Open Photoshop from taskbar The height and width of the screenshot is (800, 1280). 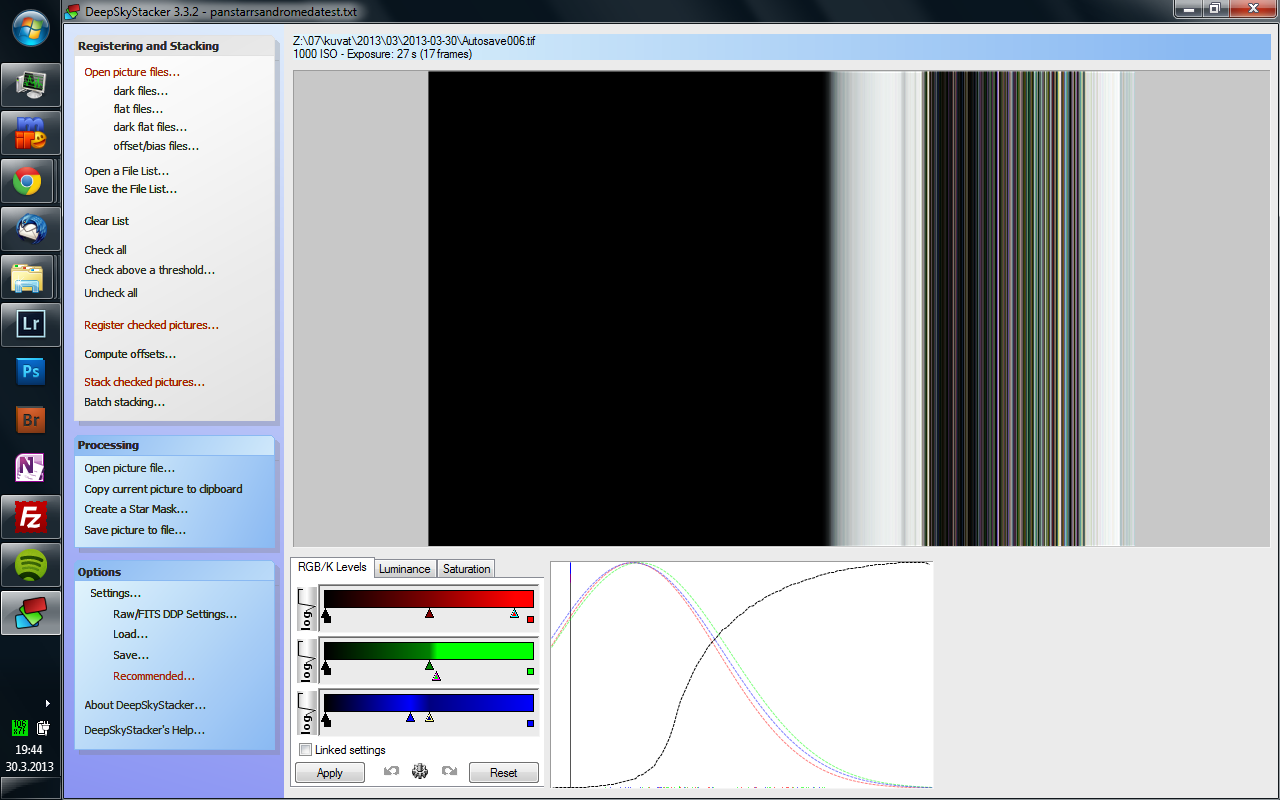pos(30,372)
